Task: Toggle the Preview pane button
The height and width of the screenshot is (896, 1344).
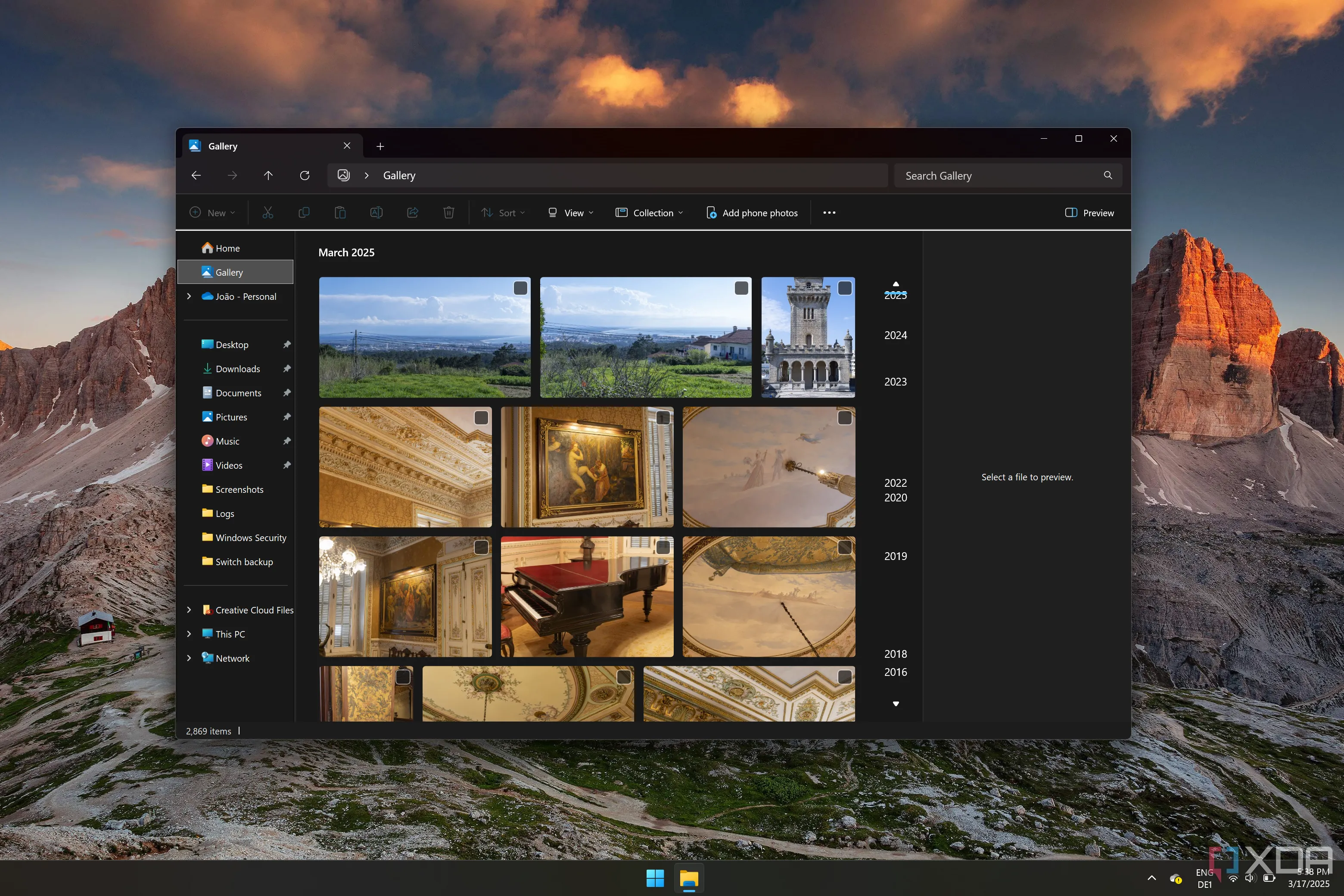Action: pyautogui.click(x=1090, y=212)
